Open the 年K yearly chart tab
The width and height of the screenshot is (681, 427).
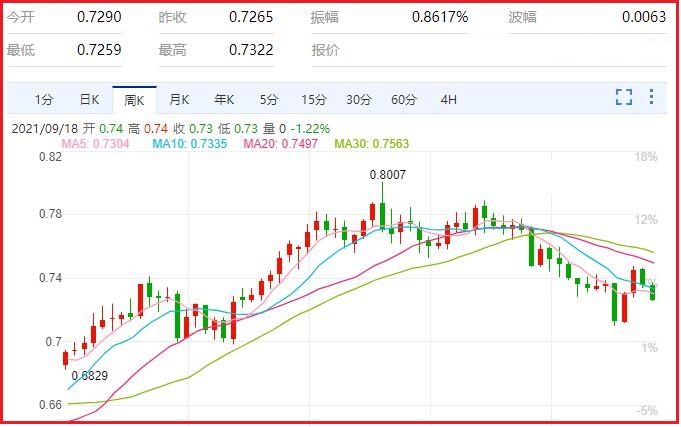pyautogui.click(x=224, y=99)
